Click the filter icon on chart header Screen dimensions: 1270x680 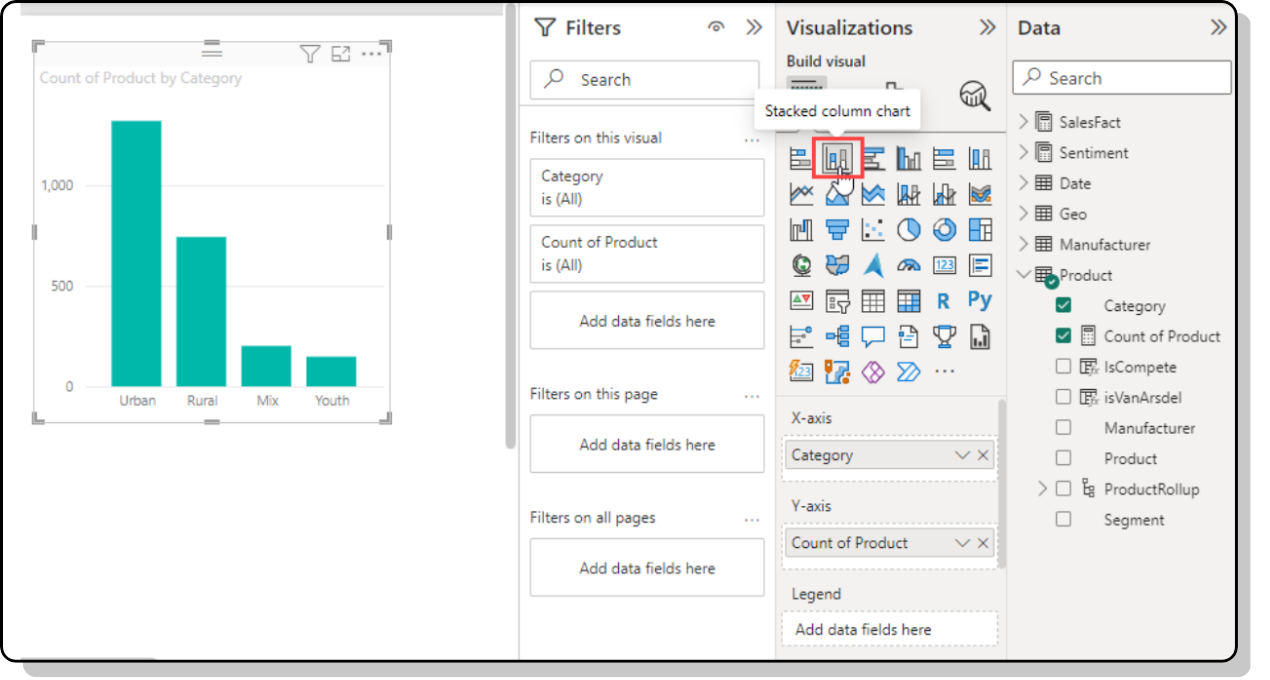[310, 54]
